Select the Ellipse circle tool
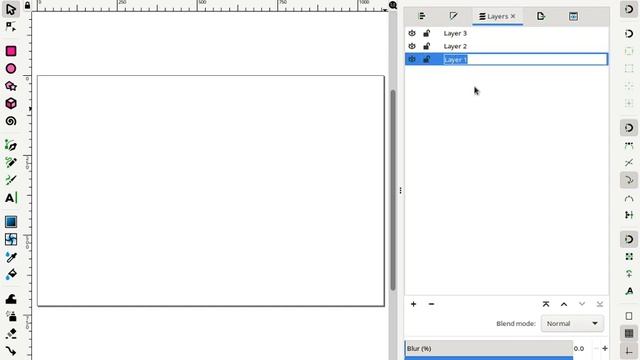640x360 pixels. [x=11, y=69]
